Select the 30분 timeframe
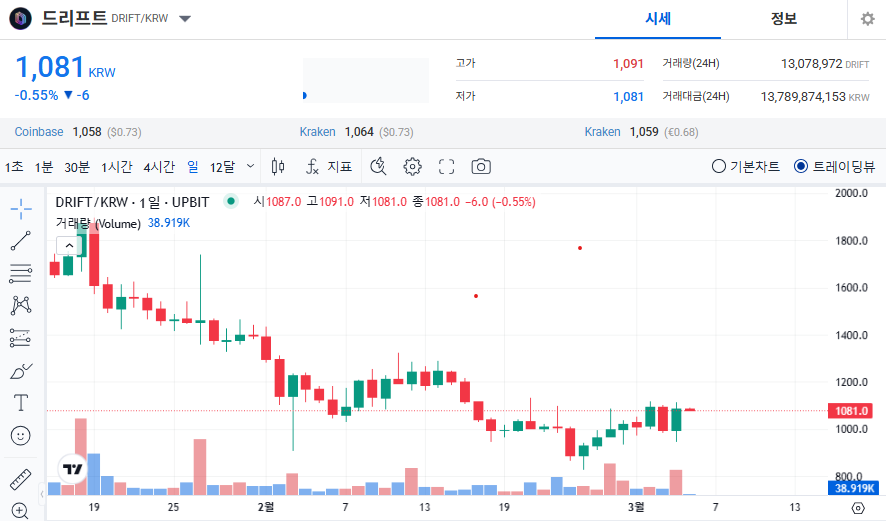The width and height of the screenshot is (886, 521). tap(77, 167)
